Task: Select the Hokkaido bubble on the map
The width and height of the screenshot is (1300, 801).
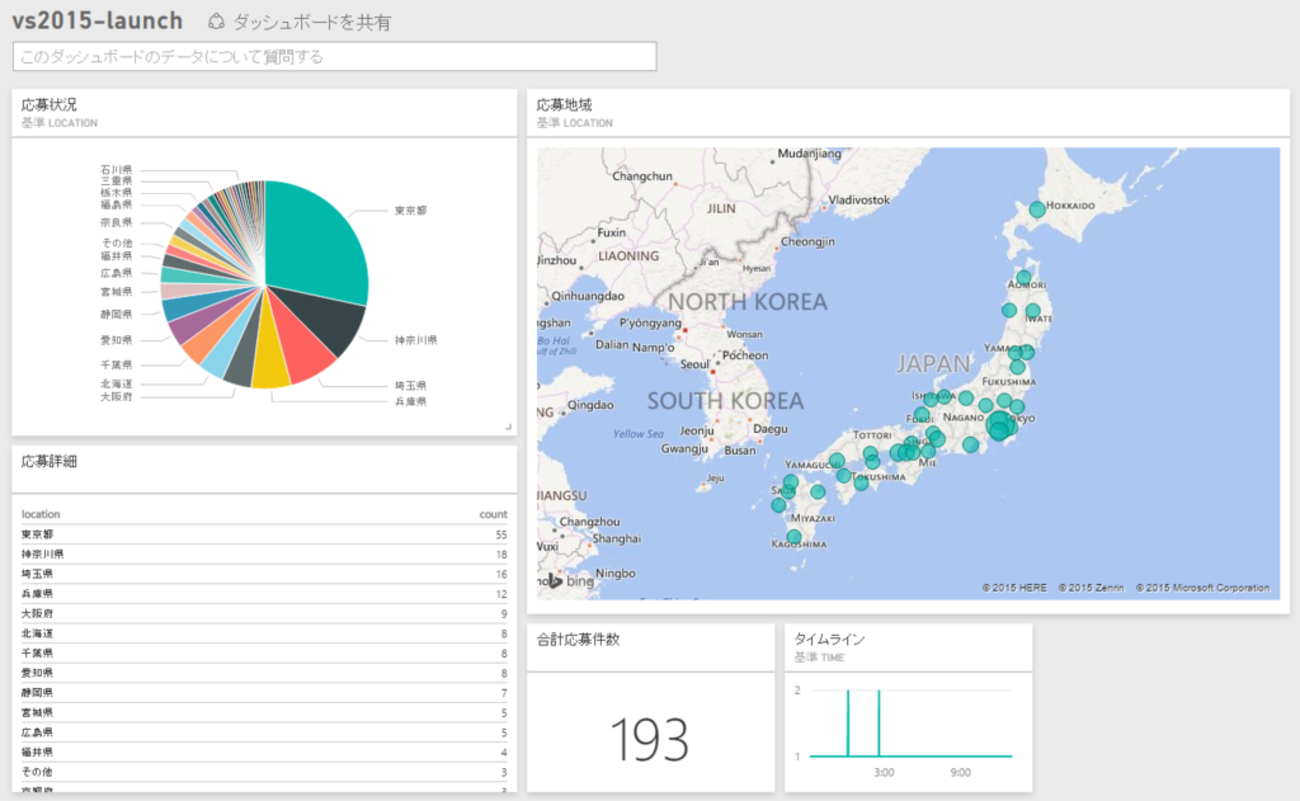Action: (x=1037, y=209)
